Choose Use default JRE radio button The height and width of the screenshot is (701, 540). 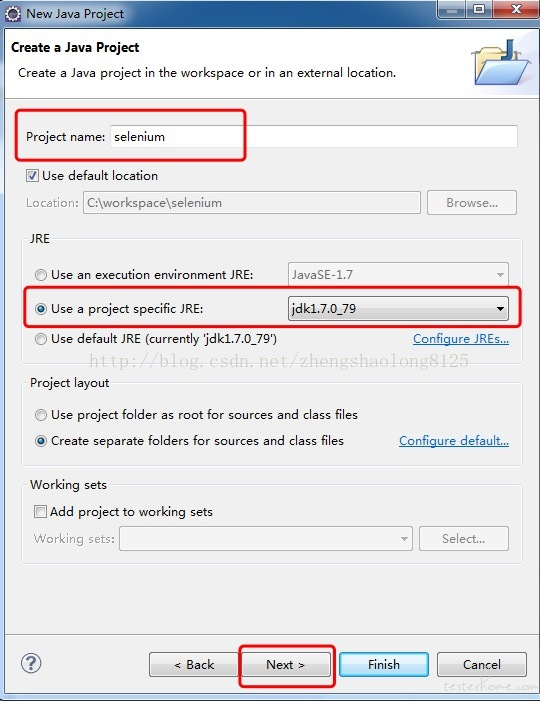pyautogui.click(x=41, y=339)
